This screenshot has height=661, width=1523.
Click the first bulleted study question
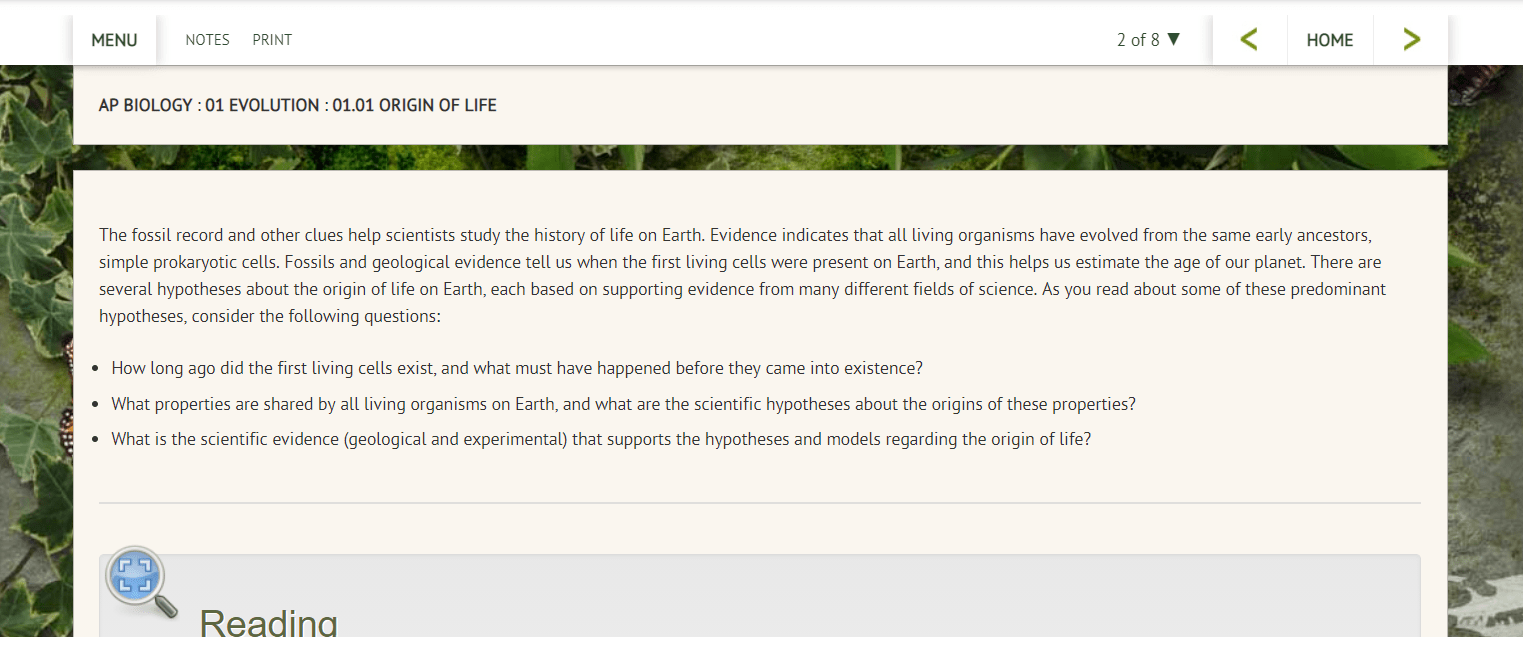pyautogui.click(x=517, y=367)
